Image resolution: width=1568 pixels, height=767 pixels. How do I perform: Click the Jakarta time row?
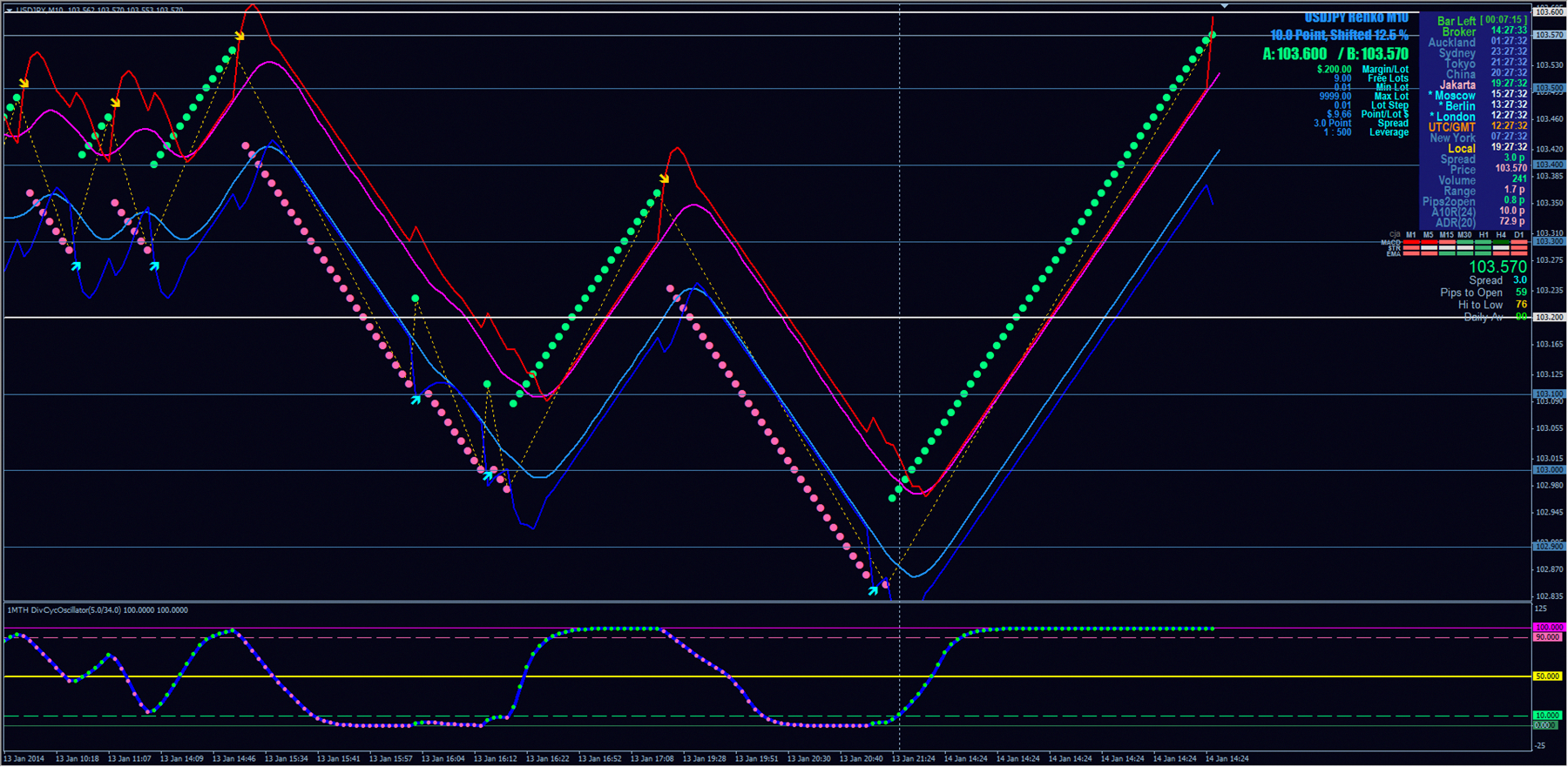point(1484,84)
